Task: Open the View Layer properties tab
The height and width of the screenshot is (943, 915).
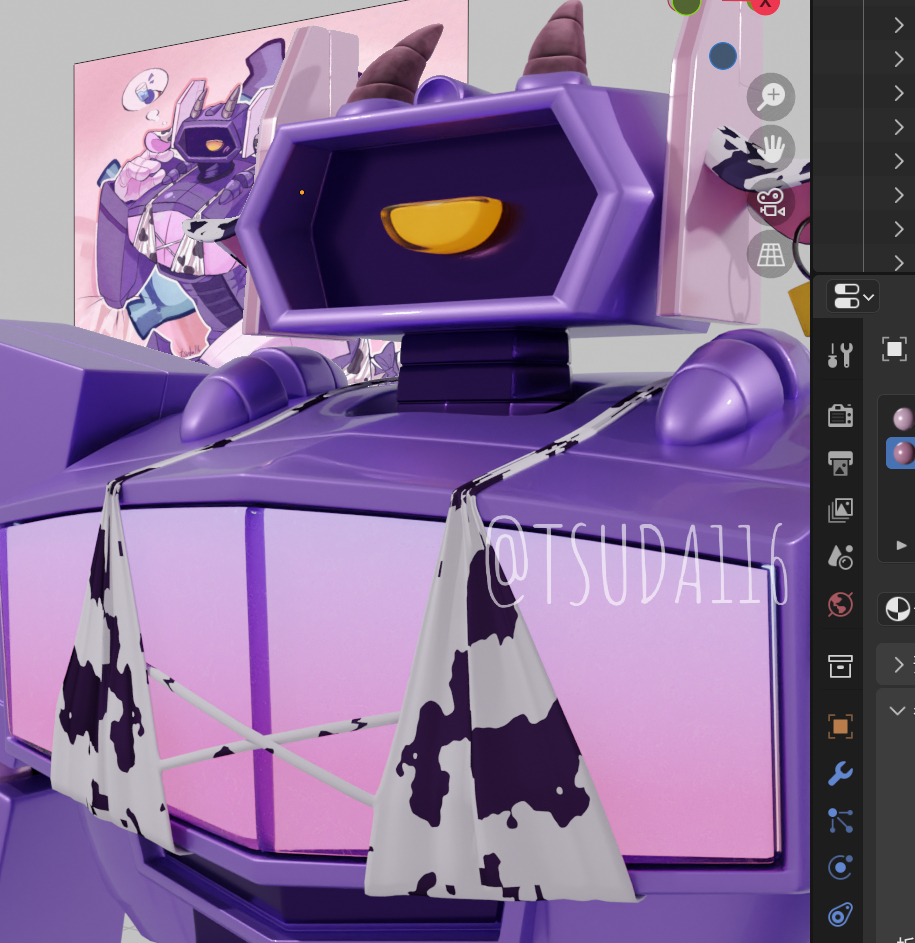Action: click(840, 510)
